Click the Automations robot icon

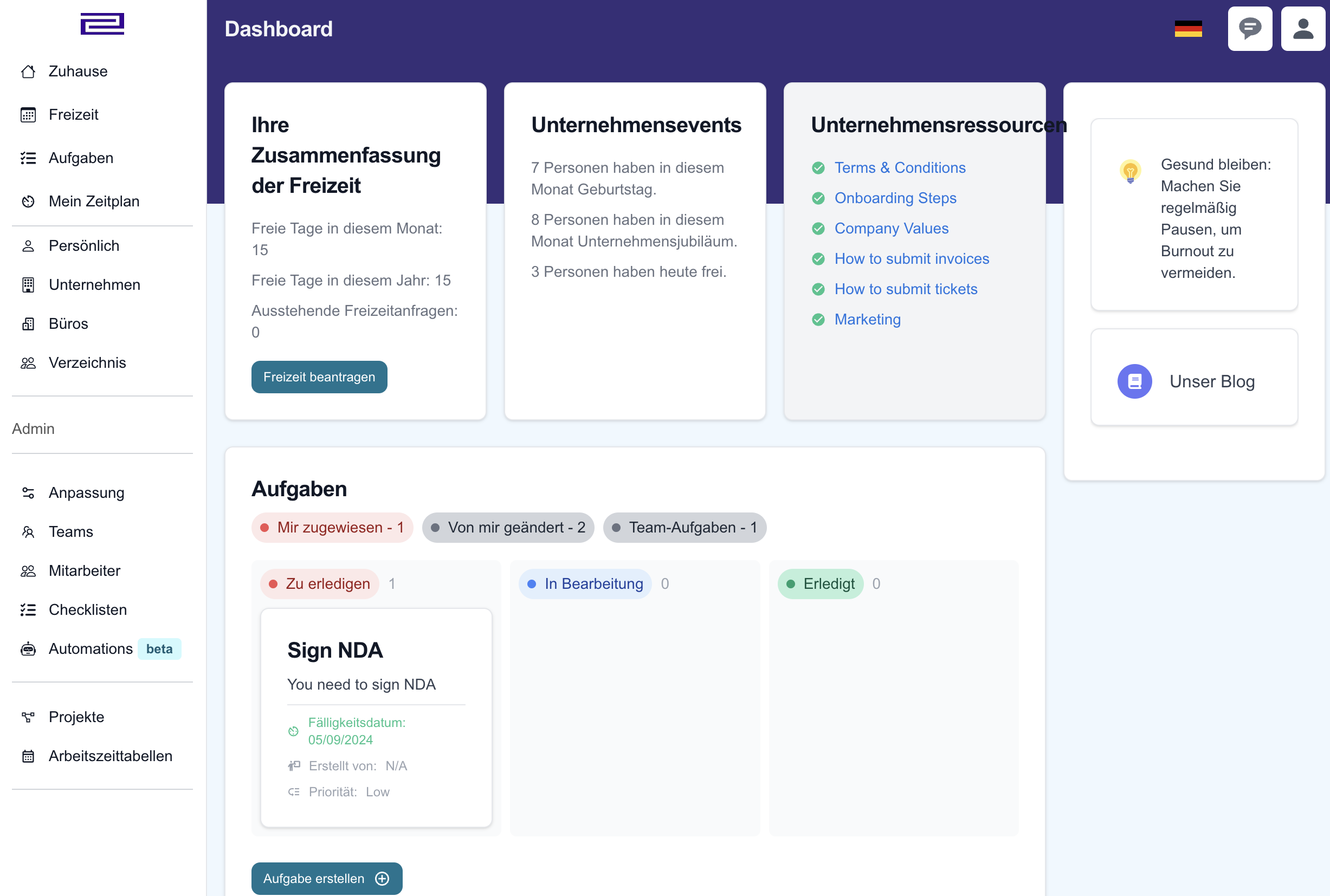click(x=28, y=649)
